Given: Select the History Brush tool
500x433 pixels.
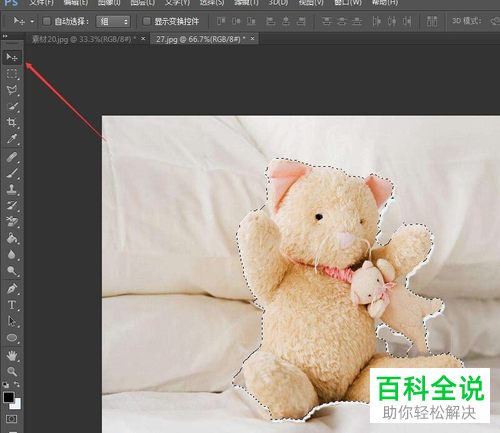Looking at the screenshot, I should click(12, 206).
